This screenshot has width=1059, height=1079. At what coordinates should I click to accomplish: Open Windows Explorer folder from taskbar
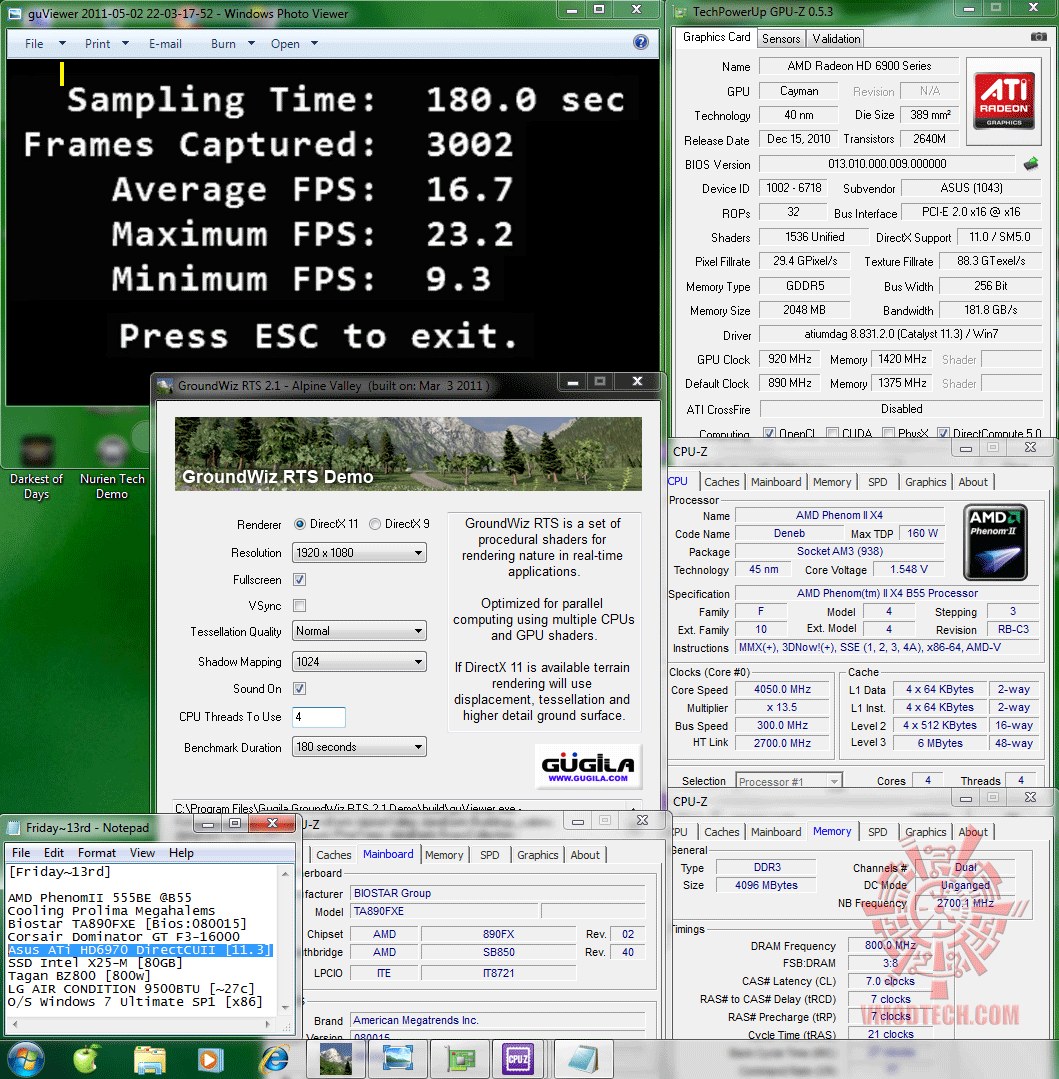tap(149, 1060)
